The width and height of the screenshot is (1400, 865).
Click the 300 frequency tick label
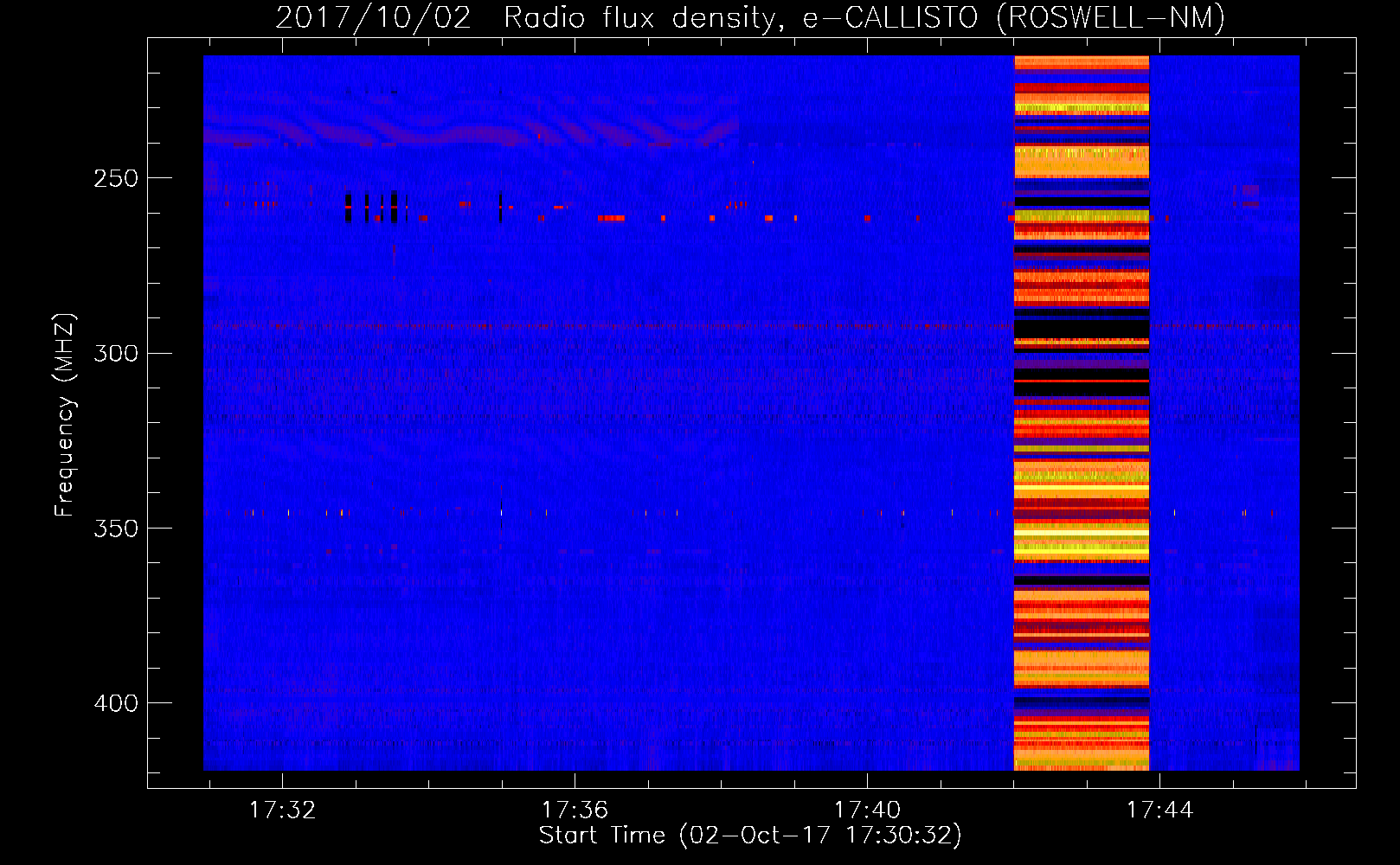click(116, 354)
